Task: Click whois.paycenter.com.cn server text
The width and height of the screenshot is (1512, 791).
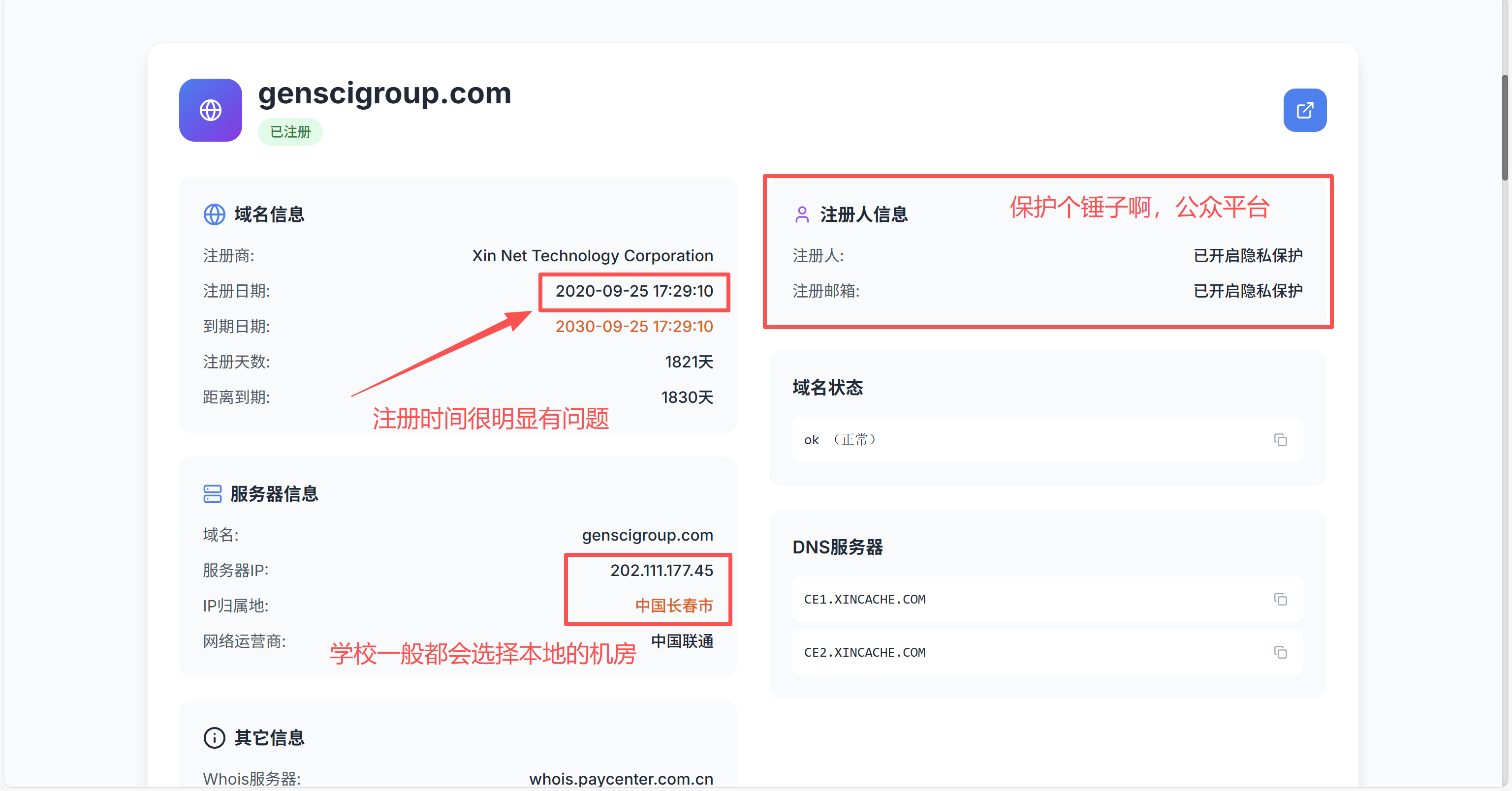Action: [x=621, y=779]
